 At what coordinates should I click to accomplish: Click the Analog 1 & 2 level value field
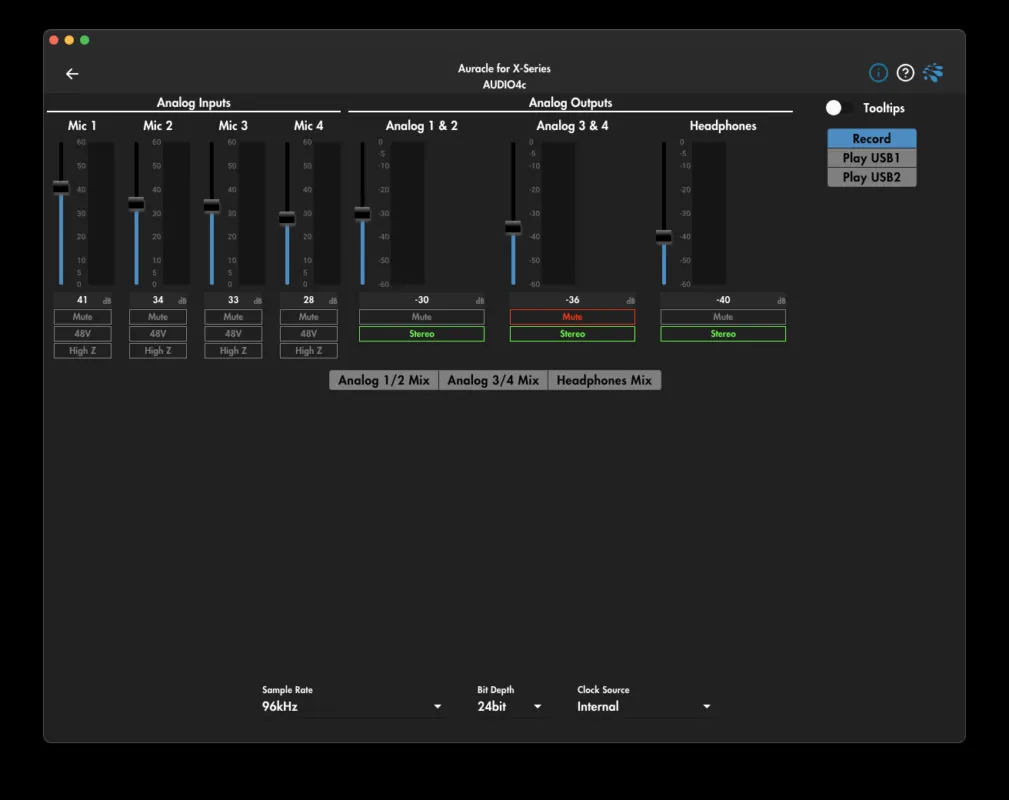pos(421,300)
